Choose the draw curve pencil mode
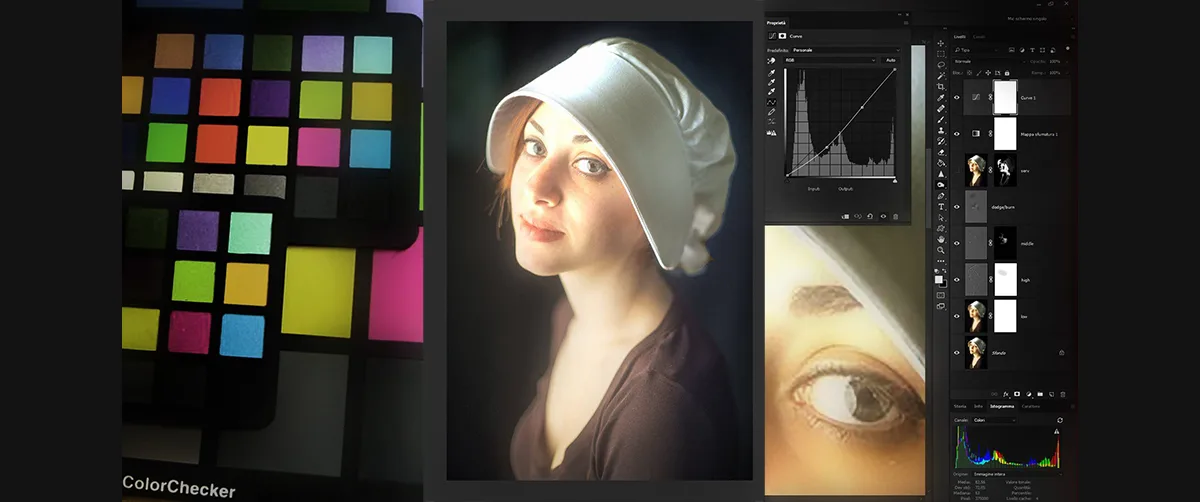Image resolution: width=1200 pixels, height=502 pixels. pyautogui.click(x=771, y=112)
